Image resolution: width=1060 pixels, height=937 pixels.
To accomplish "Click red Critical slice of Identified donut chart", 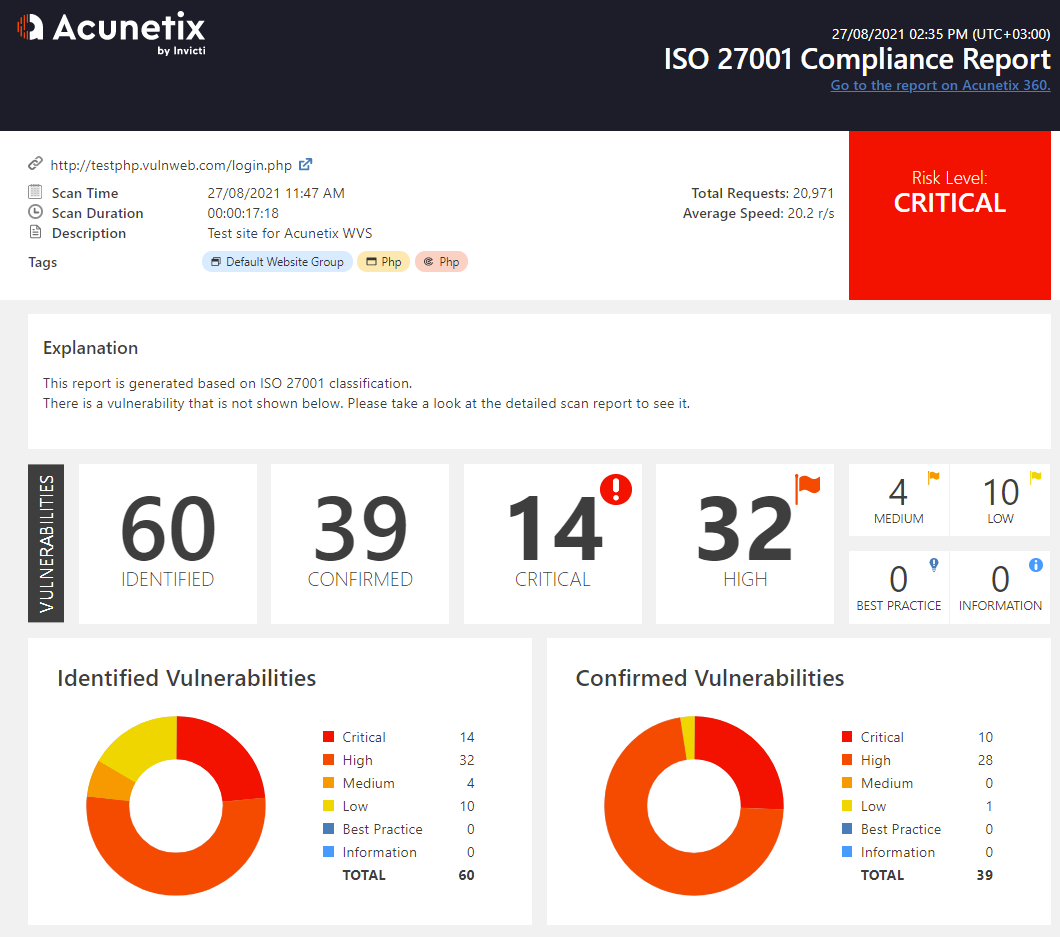I will point(222,759).
